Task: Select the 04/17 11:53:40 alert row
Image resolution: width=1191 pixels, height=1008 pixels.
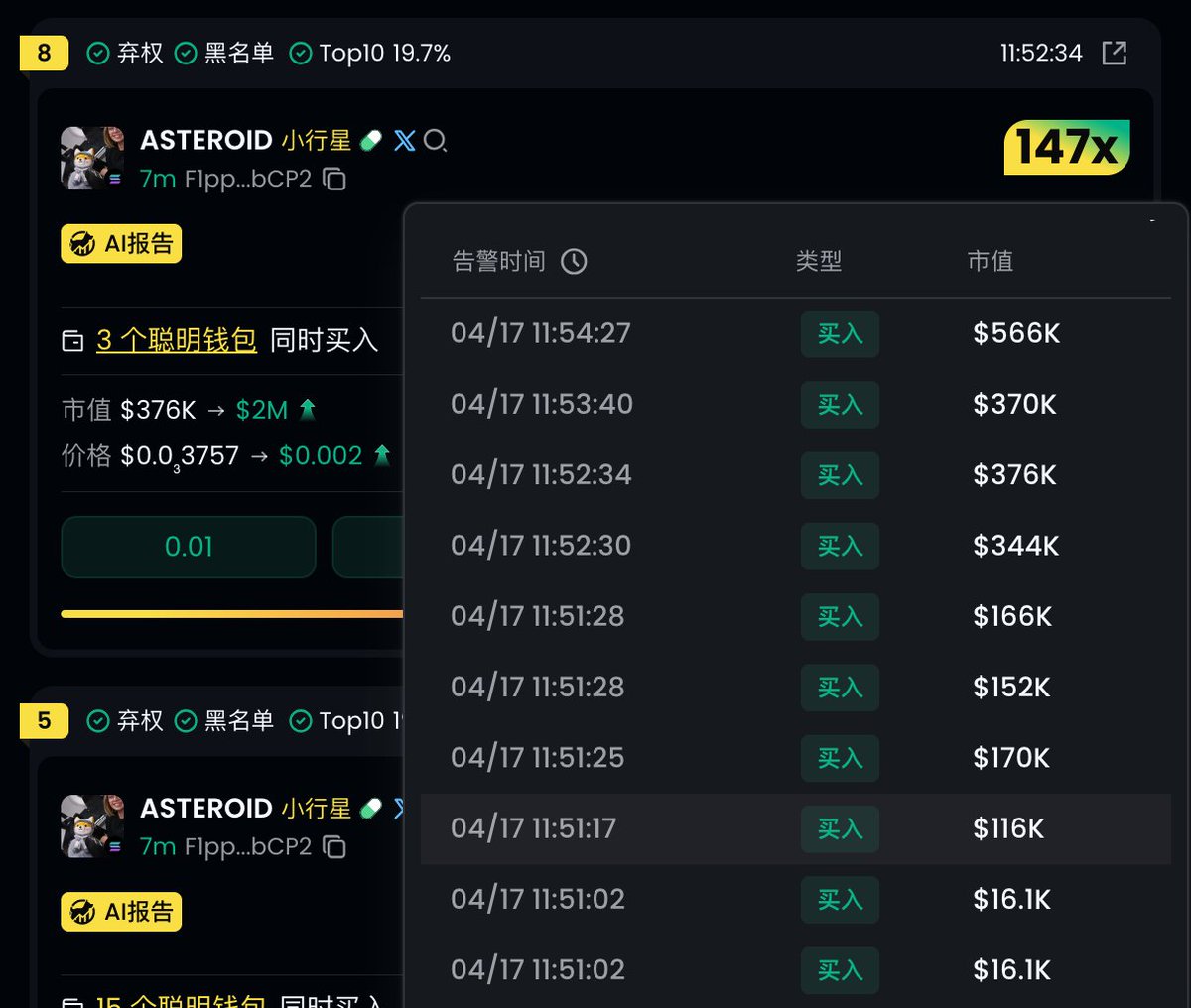Action: [x=796, y=404]
